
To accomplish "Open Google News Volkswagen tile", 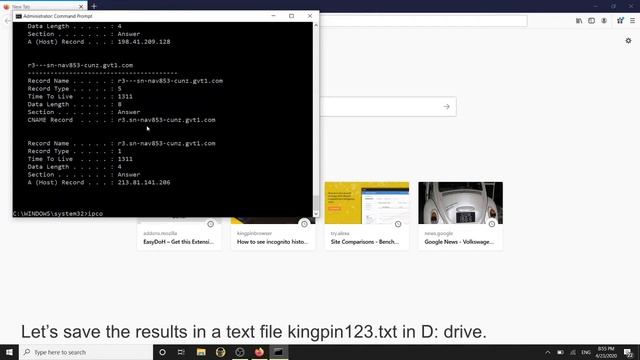I will [460, 216].
